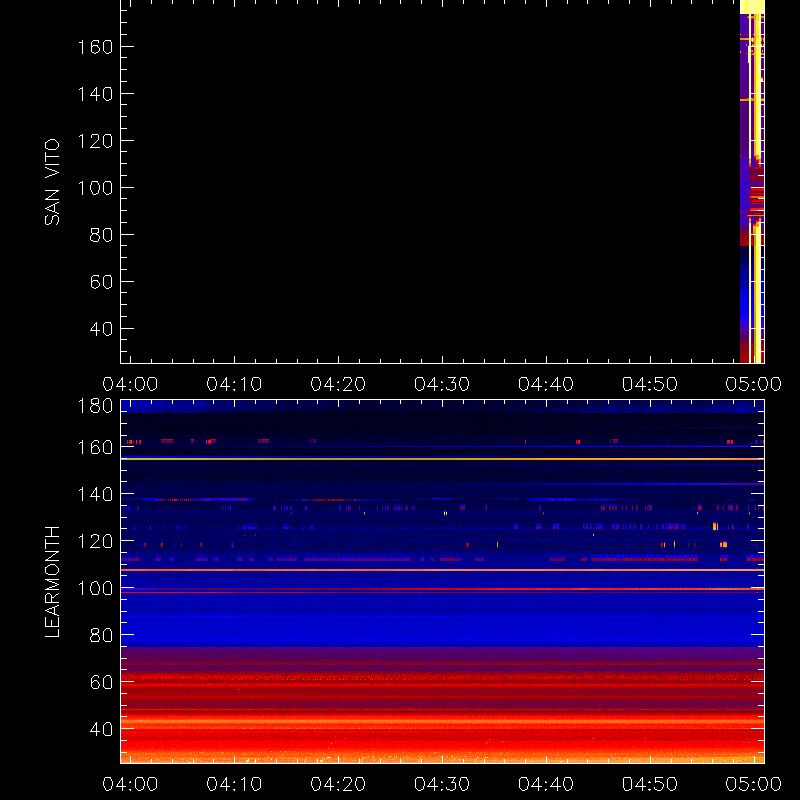The height and width of the screenshot is (800, 800).
Task: Choose the 04:50 time label under LEARMONTH plot
Action: coord(650,784)
